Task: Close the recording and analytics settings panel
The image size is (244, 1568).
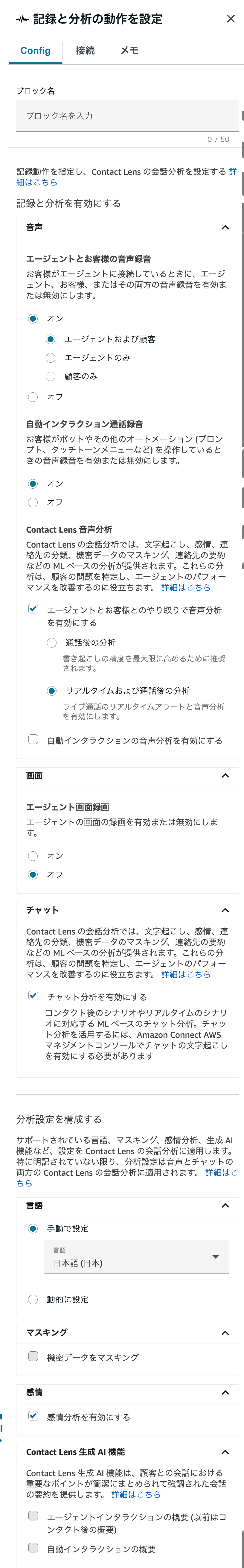Action: [231, 19]
